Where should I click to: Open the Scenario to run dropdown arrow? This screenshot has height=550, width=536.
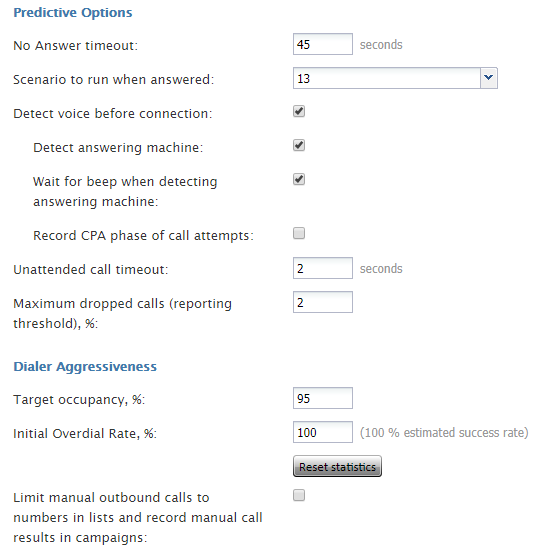point(489,78)
